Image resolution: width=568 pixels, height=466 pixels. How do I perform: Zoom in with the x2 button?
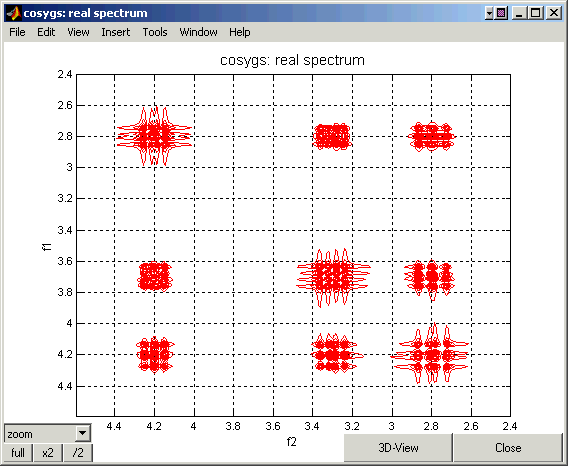click(x=48, y=453)
